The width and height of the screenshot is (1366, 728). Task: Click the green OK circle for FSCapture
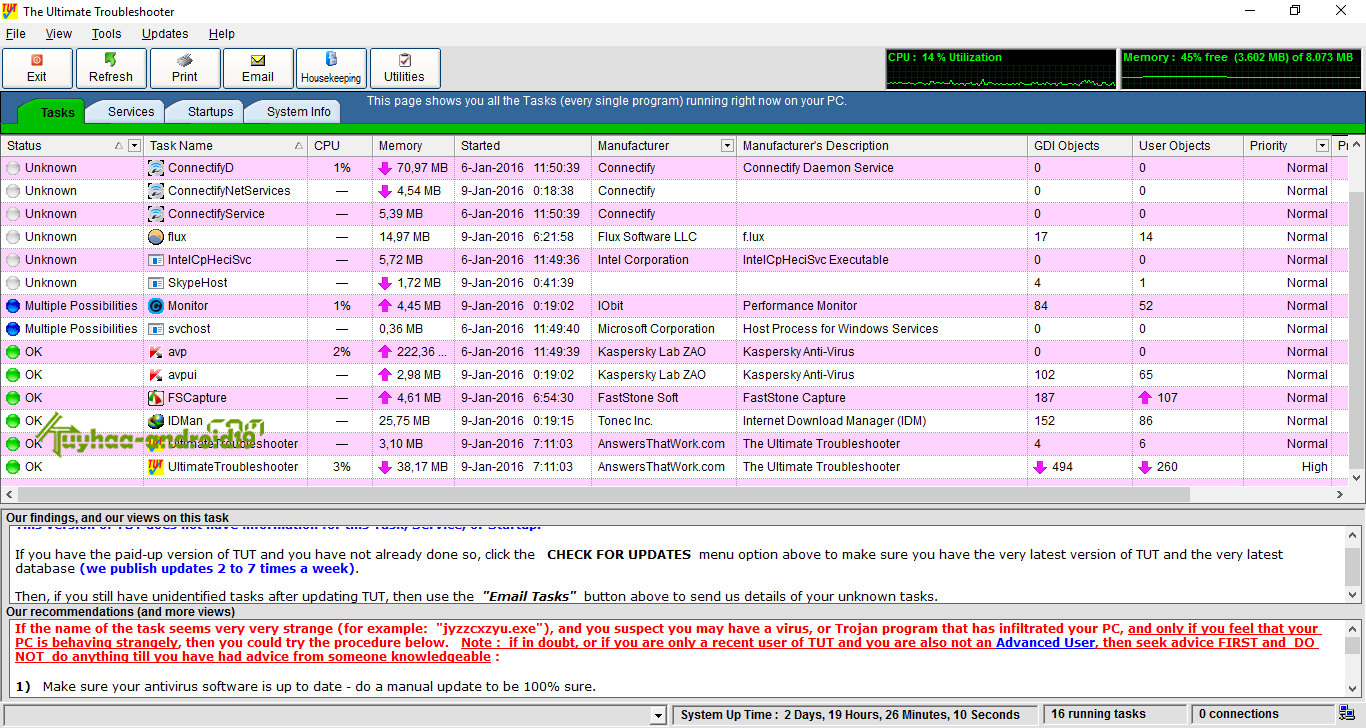tap(13, 398)
